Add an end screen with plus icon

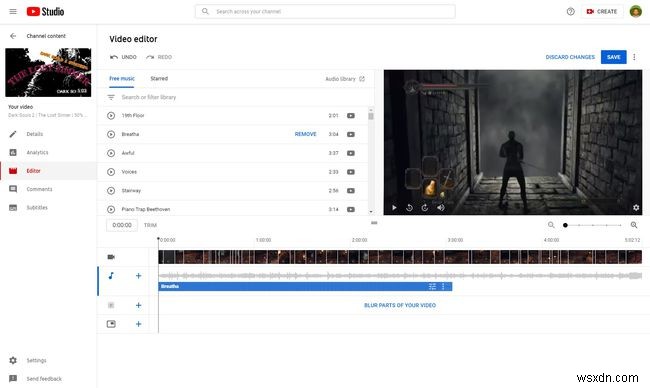[138, 324]
